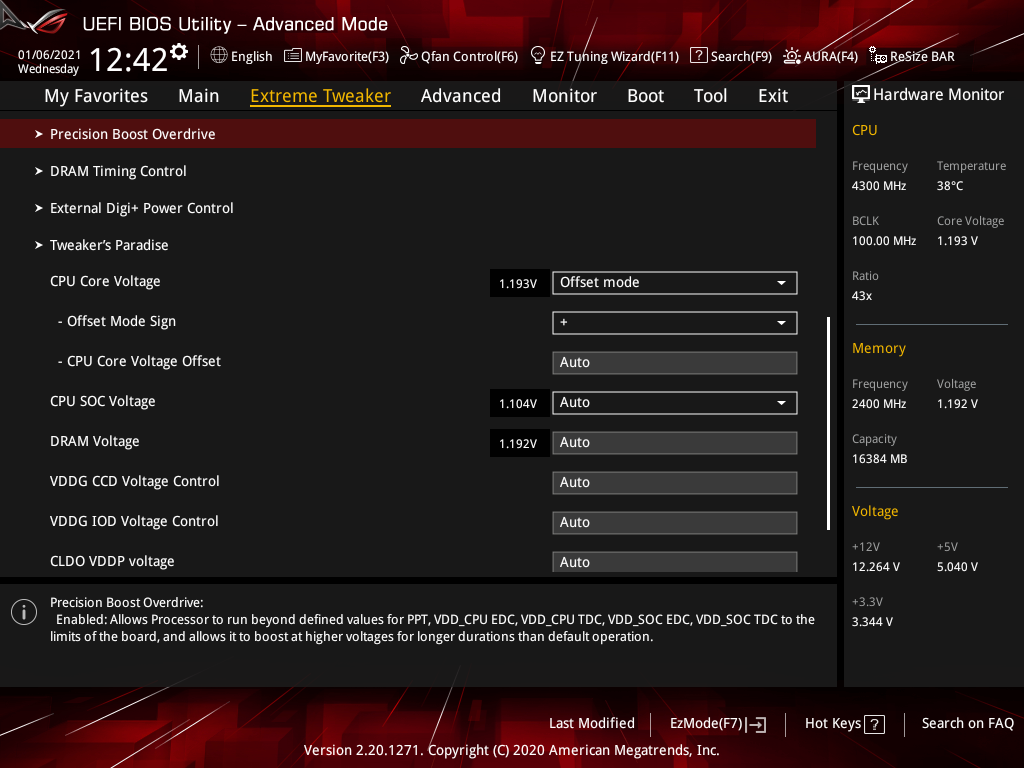Click the 01/06/2021 date

[x=49, y=55]
